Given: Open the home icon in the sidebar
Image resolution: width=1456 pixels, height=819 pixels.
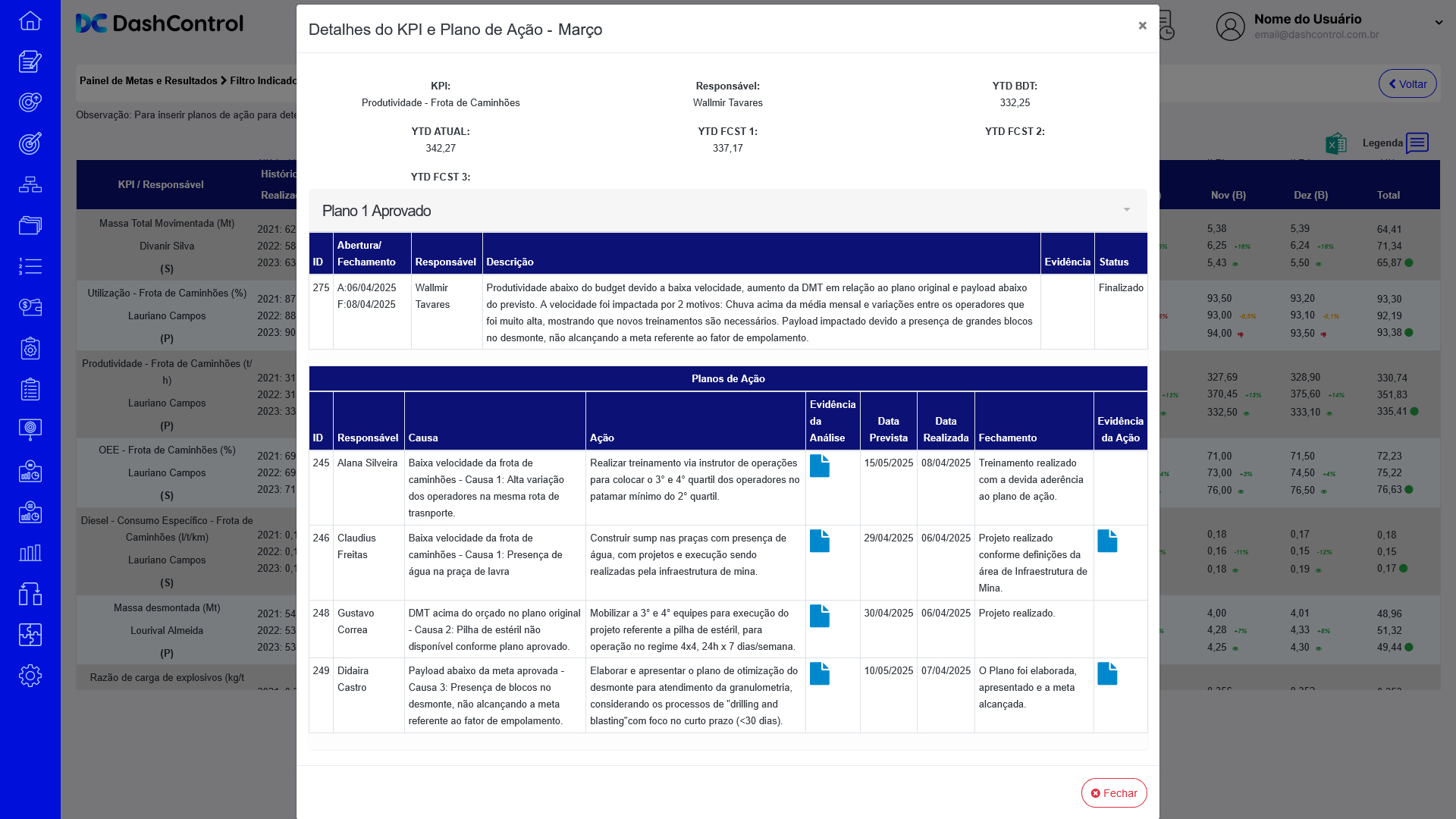Looking at the screenshot, I should coord(30,20).
